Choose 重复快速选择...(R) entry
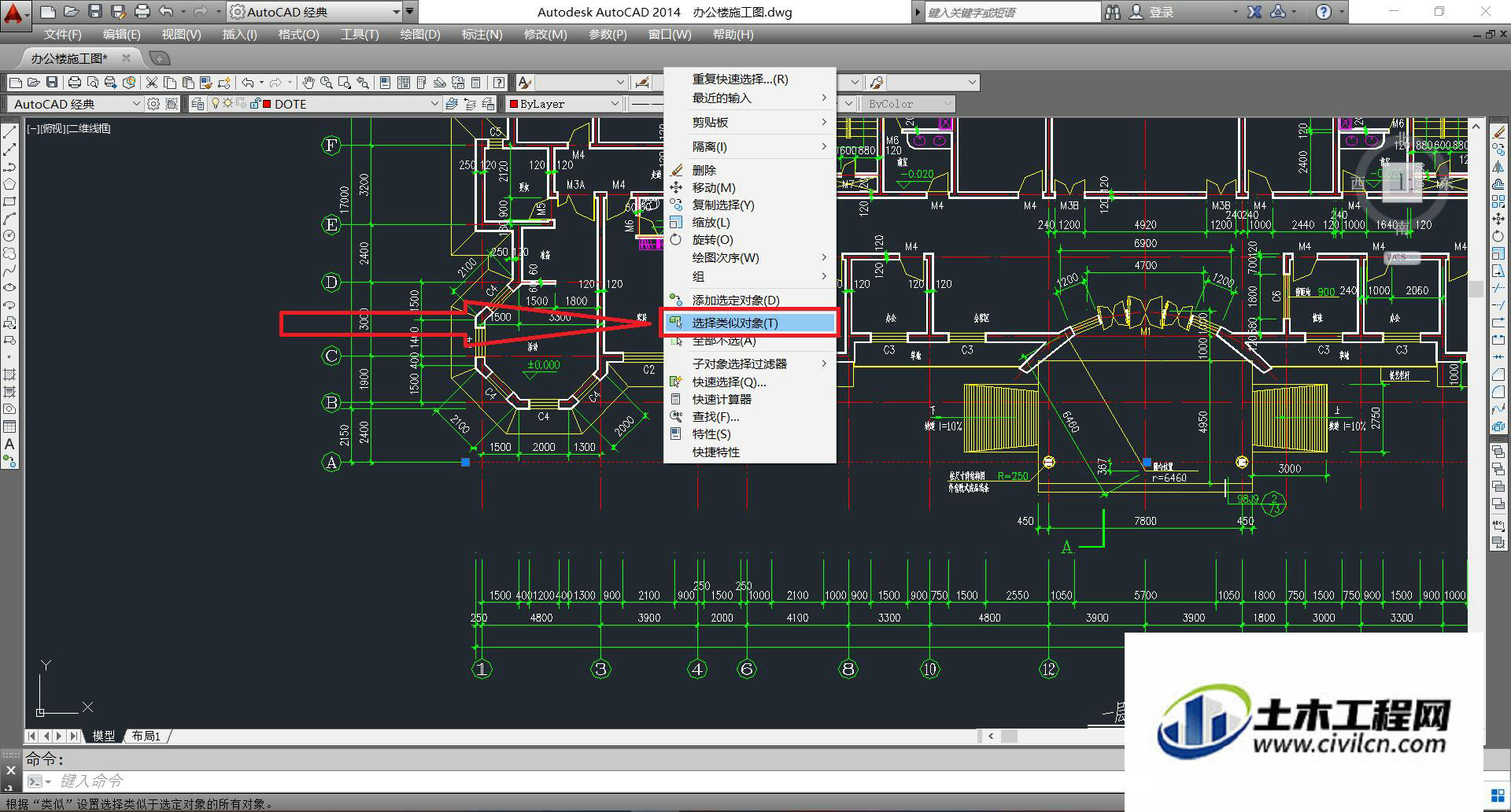This screenshot has height=812, width=1511. coord(749,79)
